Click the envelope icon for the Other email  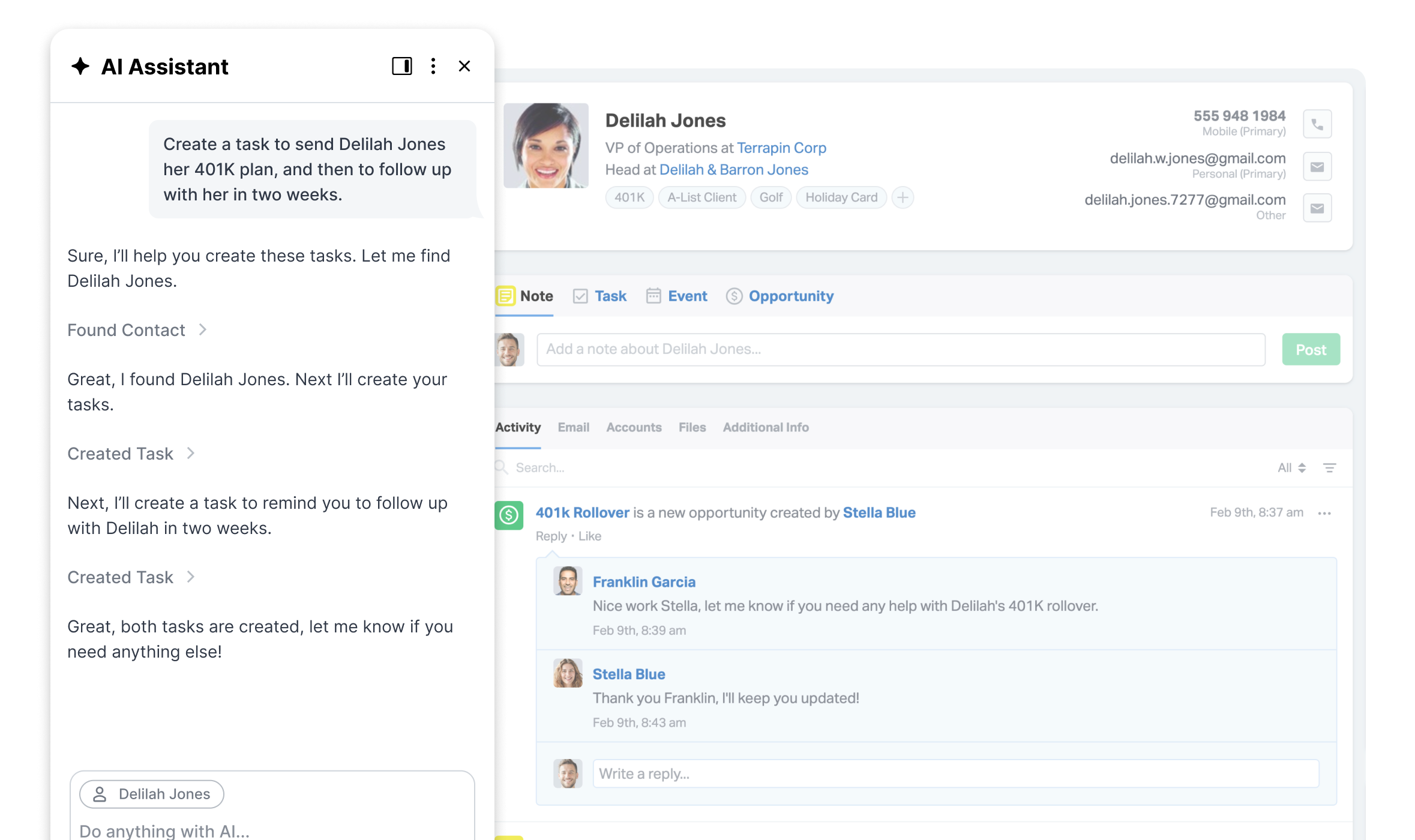(x=1318, y=208)
